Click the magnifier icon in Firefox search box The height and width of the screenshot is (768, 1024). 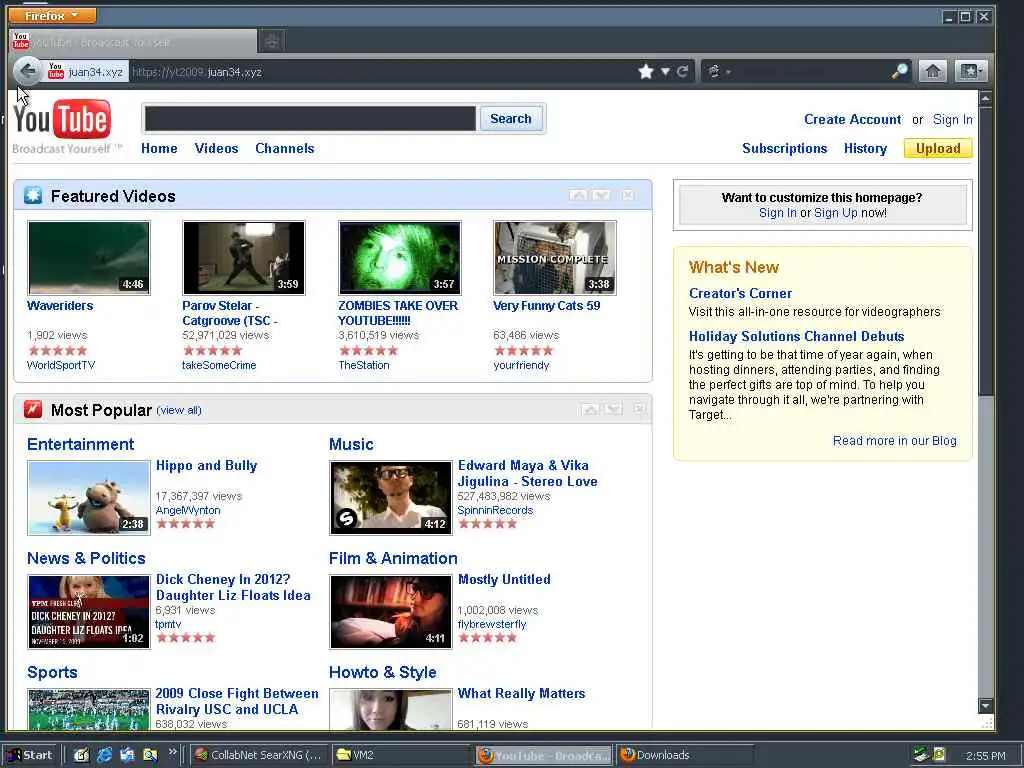pos(900,71)
